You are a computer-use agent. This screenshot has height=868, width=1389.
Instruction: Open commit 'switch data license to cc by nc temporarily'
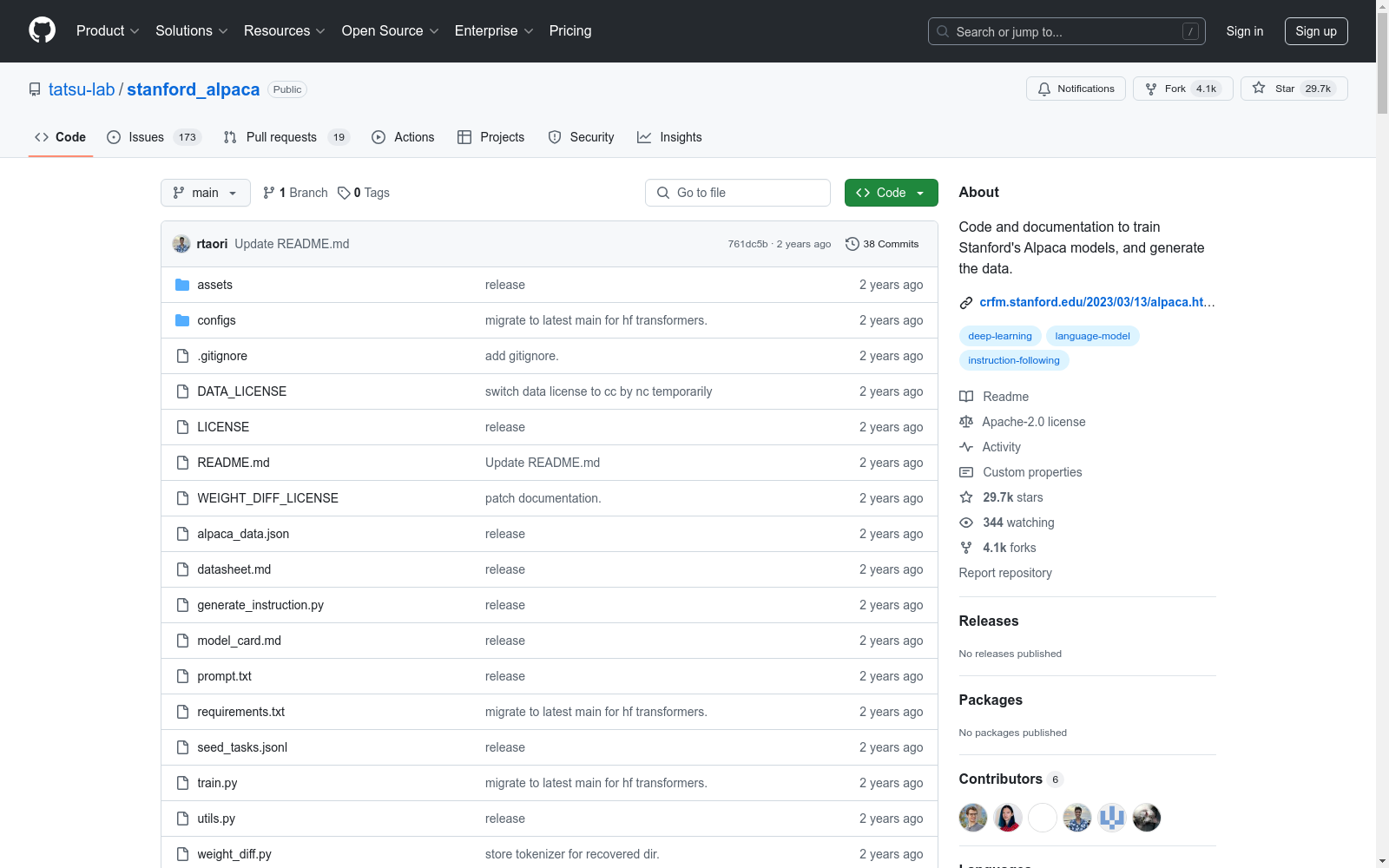[598, 391]
